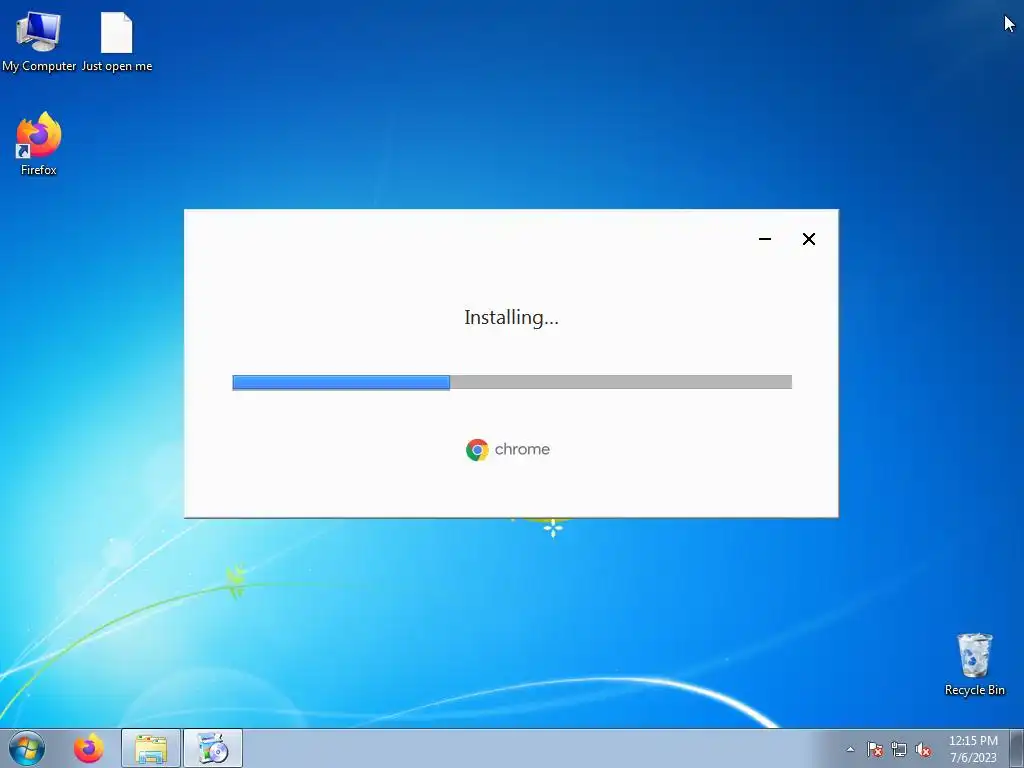Open the network status tray icon
Viewport: 1024px width, 768px height.
click(899, 749)
